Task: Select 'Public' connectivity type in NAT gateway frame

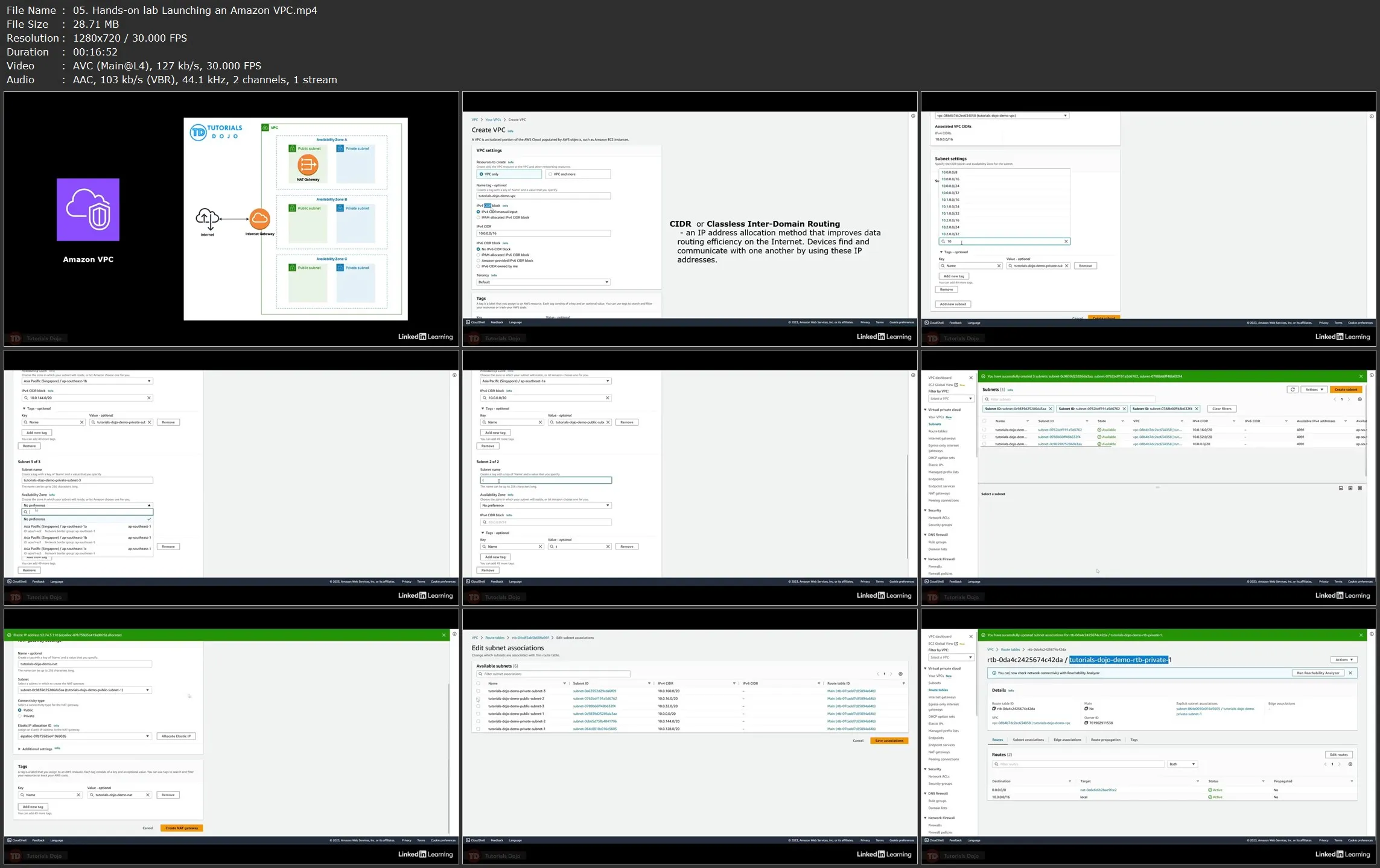Action: pos(20,710)
